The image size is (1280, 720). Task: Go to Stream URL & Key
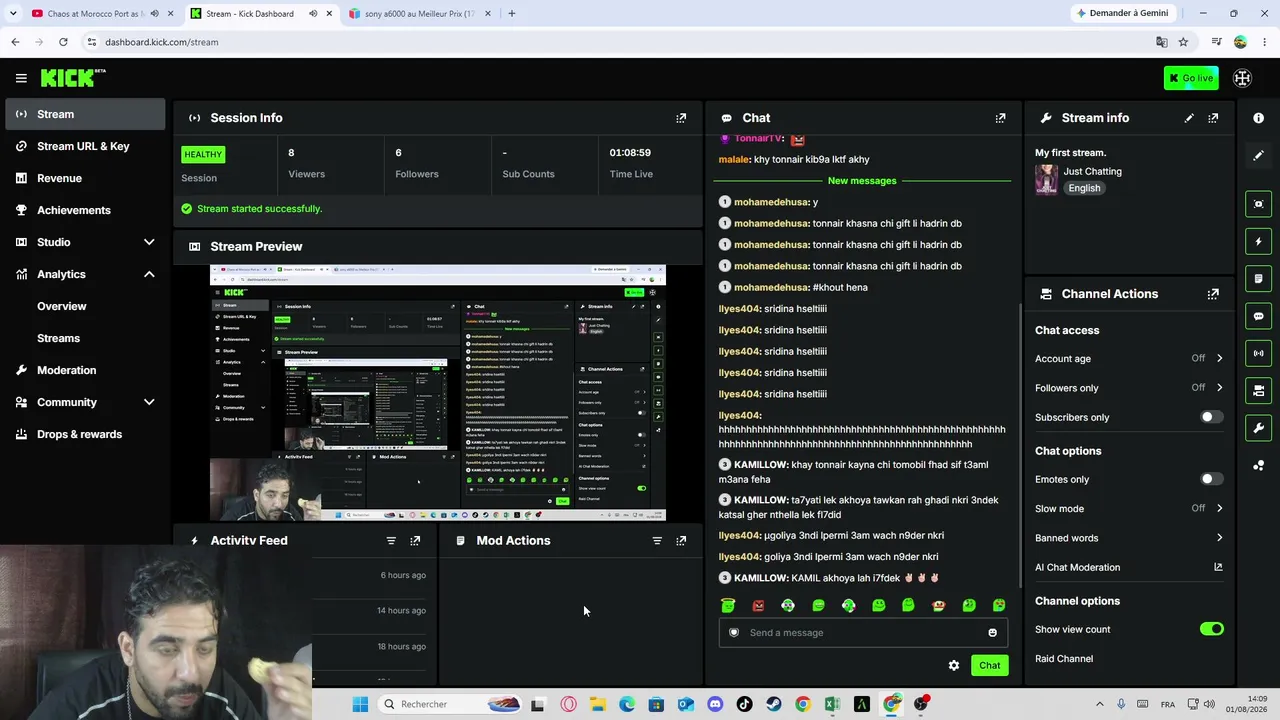coord(85,146)
